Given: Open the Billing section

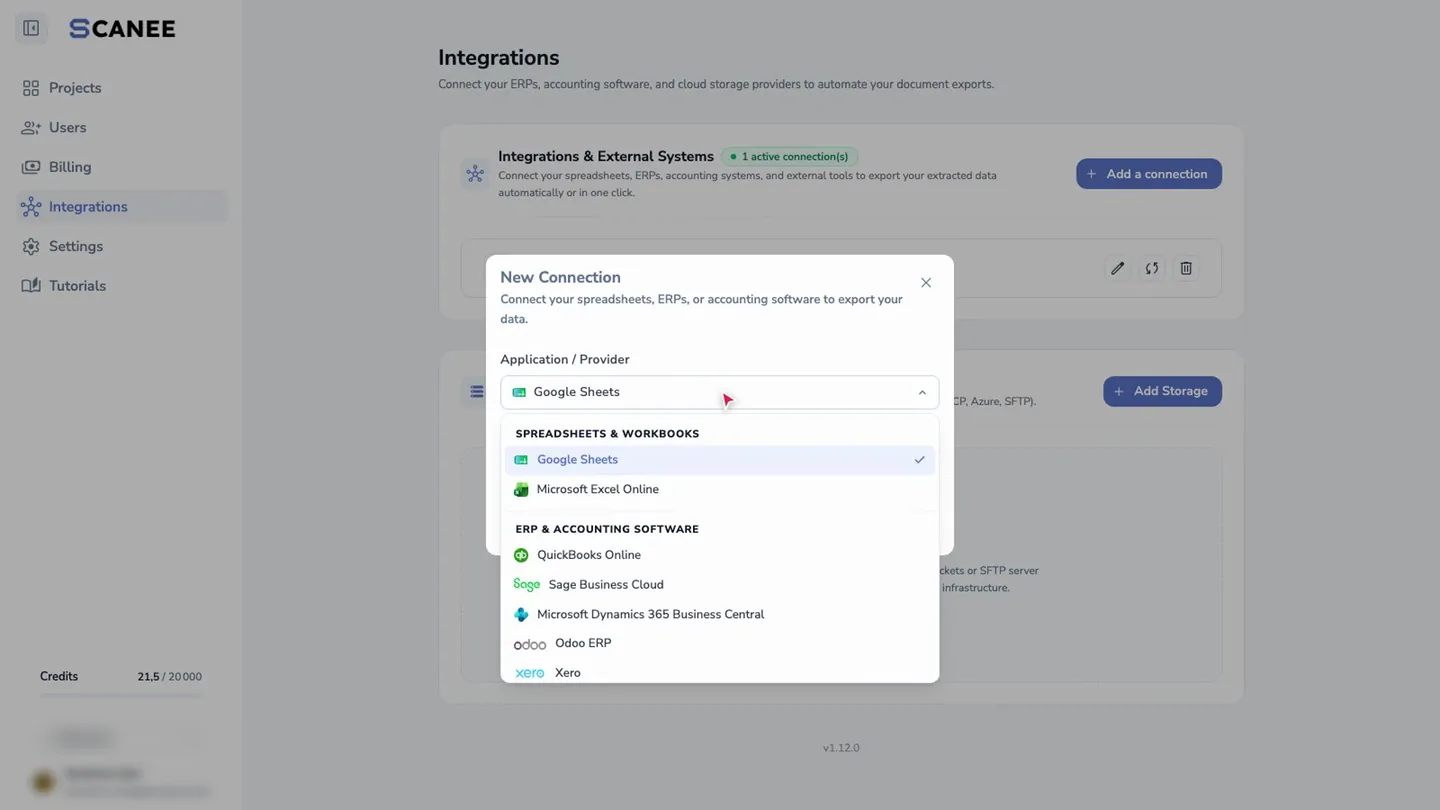Looking at the screenshot, I should pos(122,167).
